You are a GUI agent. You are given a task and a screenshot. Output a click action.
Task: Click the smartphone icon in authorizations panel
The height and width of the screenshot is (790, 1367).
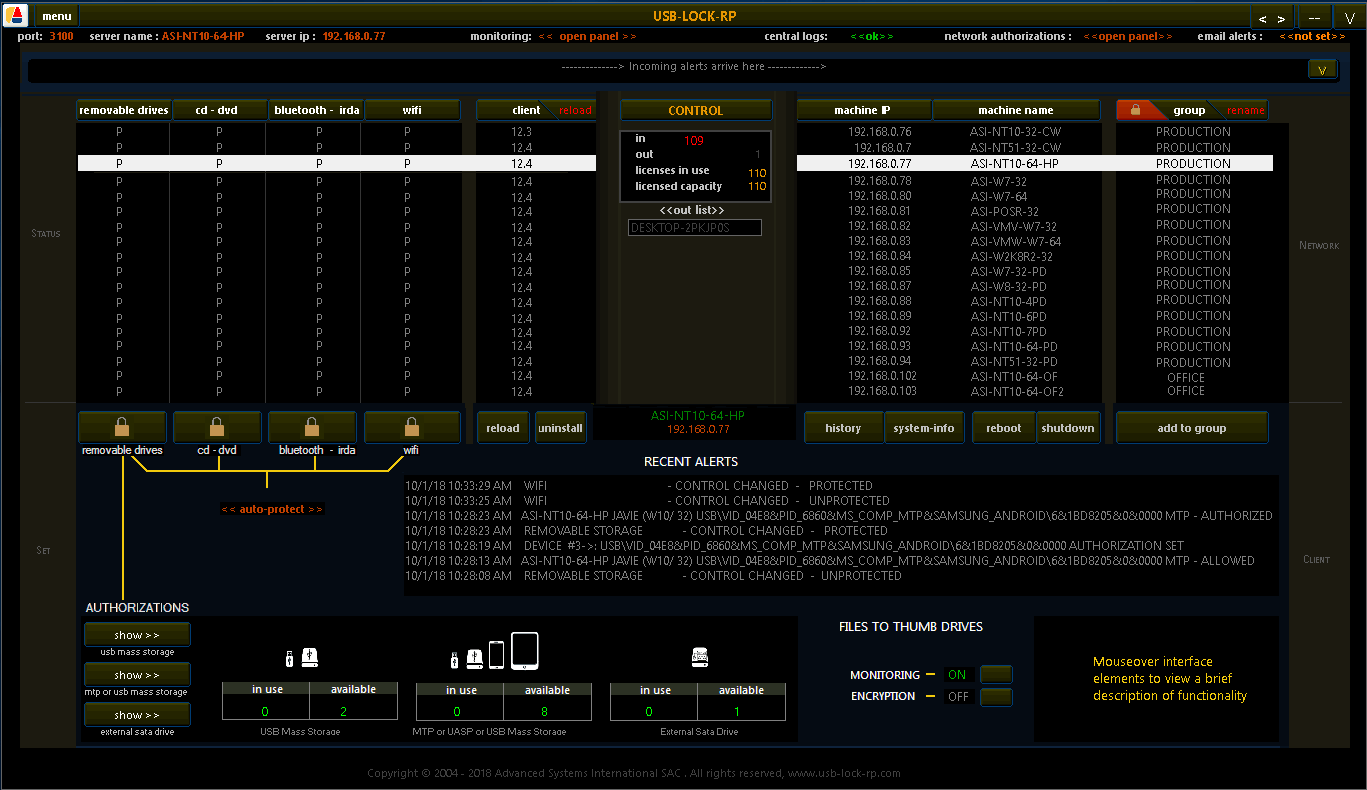496,655
